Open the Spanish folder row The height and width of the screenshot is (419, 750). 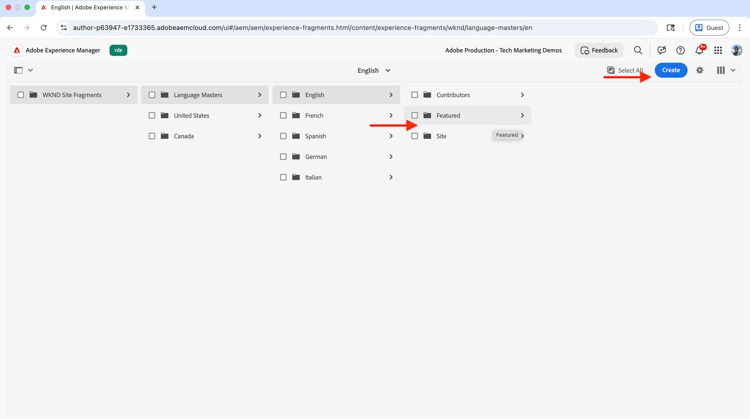[x=336, y=136]
